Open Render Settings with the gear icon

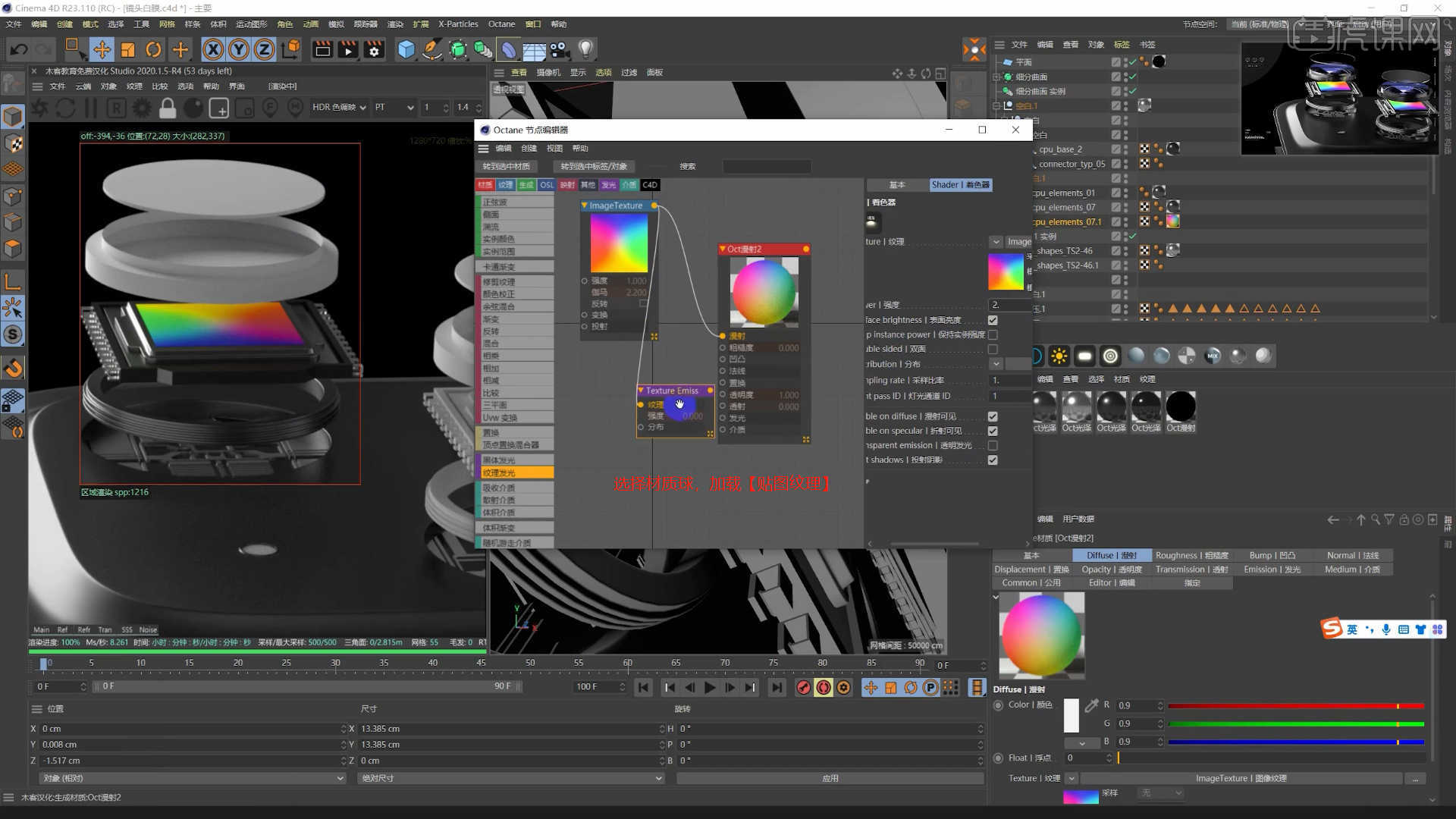point(374,49)
